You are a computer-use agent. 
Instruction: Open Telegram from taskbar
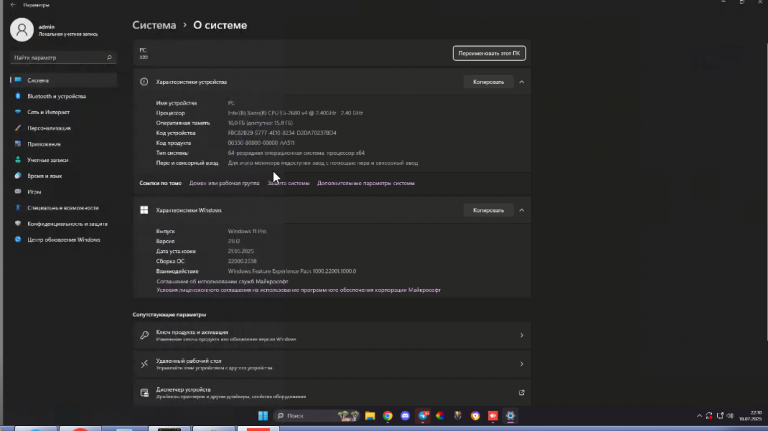pyautogui.click(x=423, y=416)
